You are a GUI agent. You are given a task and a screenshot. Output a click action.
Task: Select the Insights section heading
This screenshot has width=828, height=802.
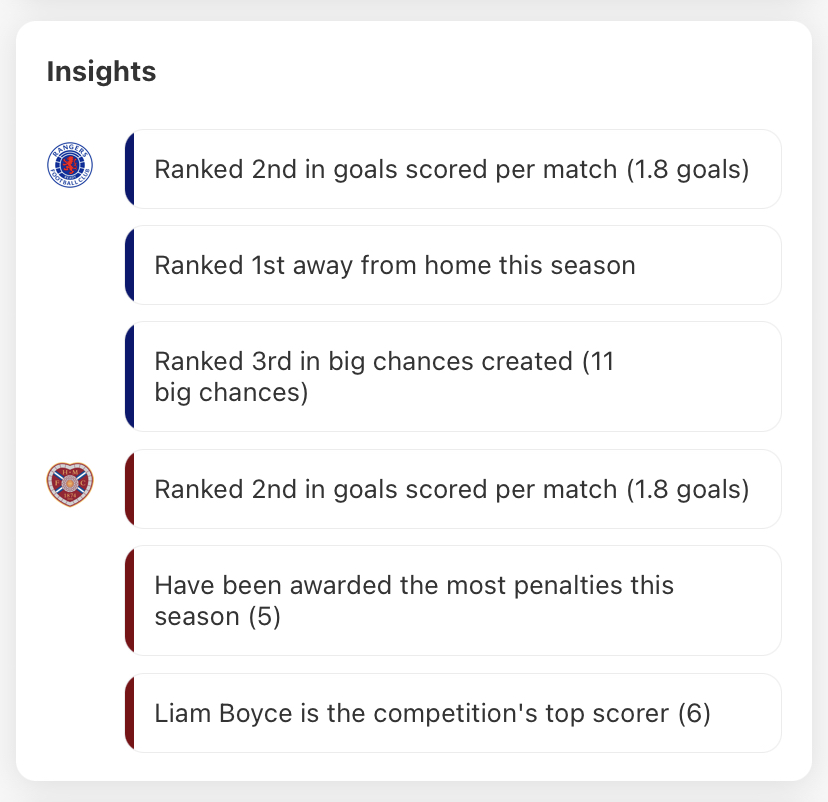pyautogui.click(x=101, y=71)
